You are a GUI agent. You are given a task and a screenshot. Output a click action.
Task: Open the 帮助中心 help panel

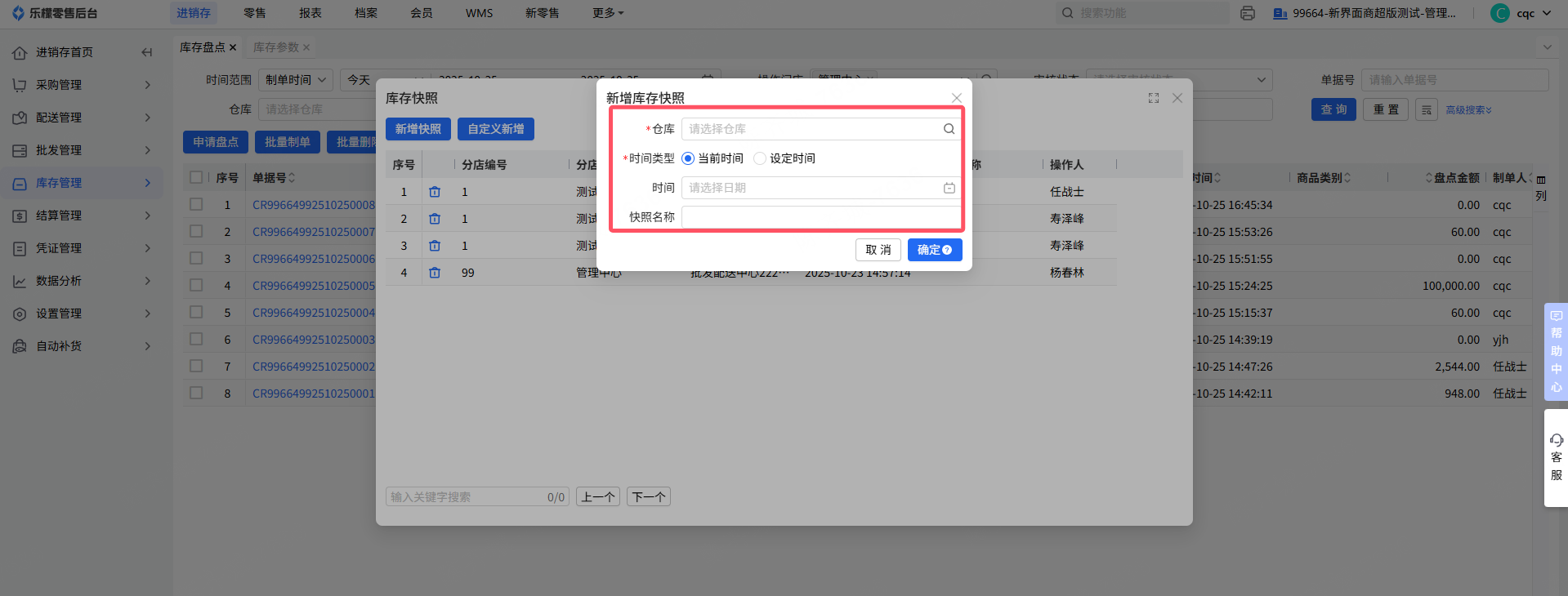[x=1557, y=351]
